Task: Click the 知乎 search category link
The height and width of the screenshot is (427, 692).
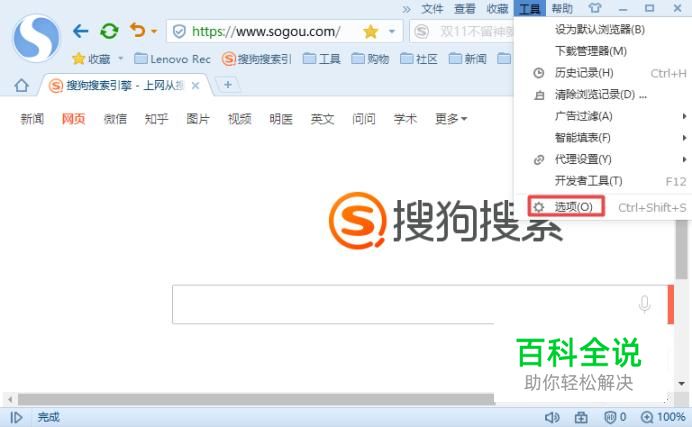Action: pos(156,119)
